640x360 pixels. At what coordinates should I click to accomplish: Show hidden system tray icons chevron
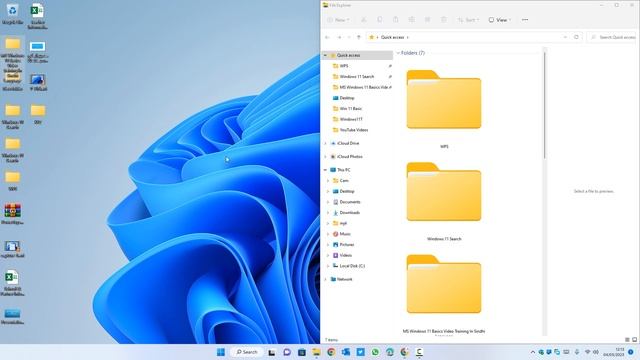[533, 352]
